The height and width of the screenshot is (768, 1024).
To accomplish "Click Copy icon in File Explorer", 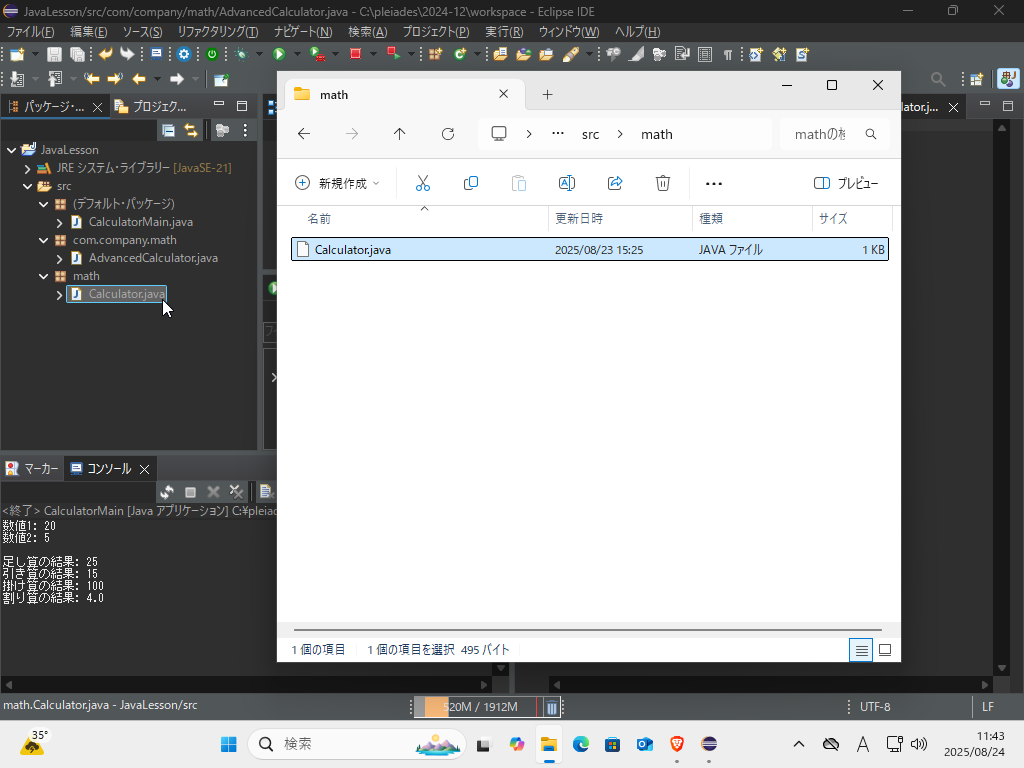I will coord(471,184).
